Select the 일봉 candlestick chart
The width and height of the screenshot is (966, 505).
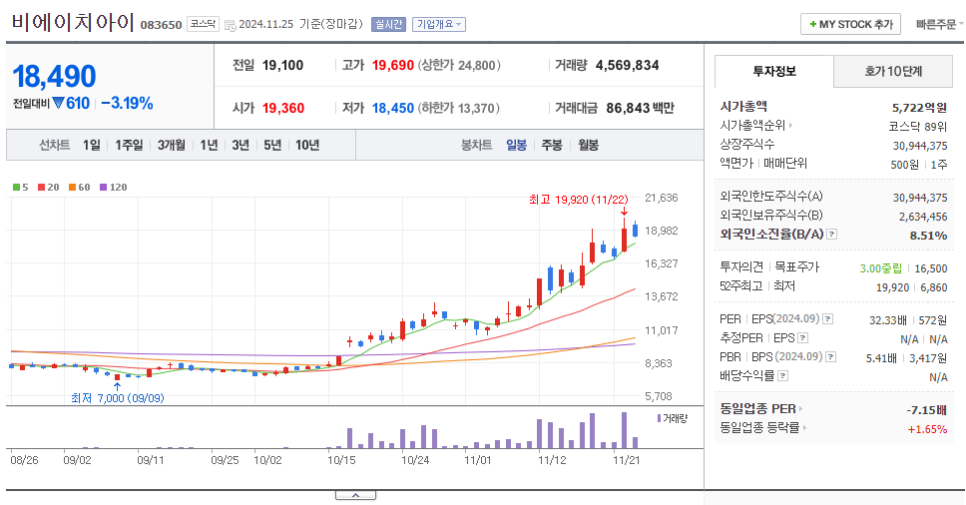[x=516, y=145]
